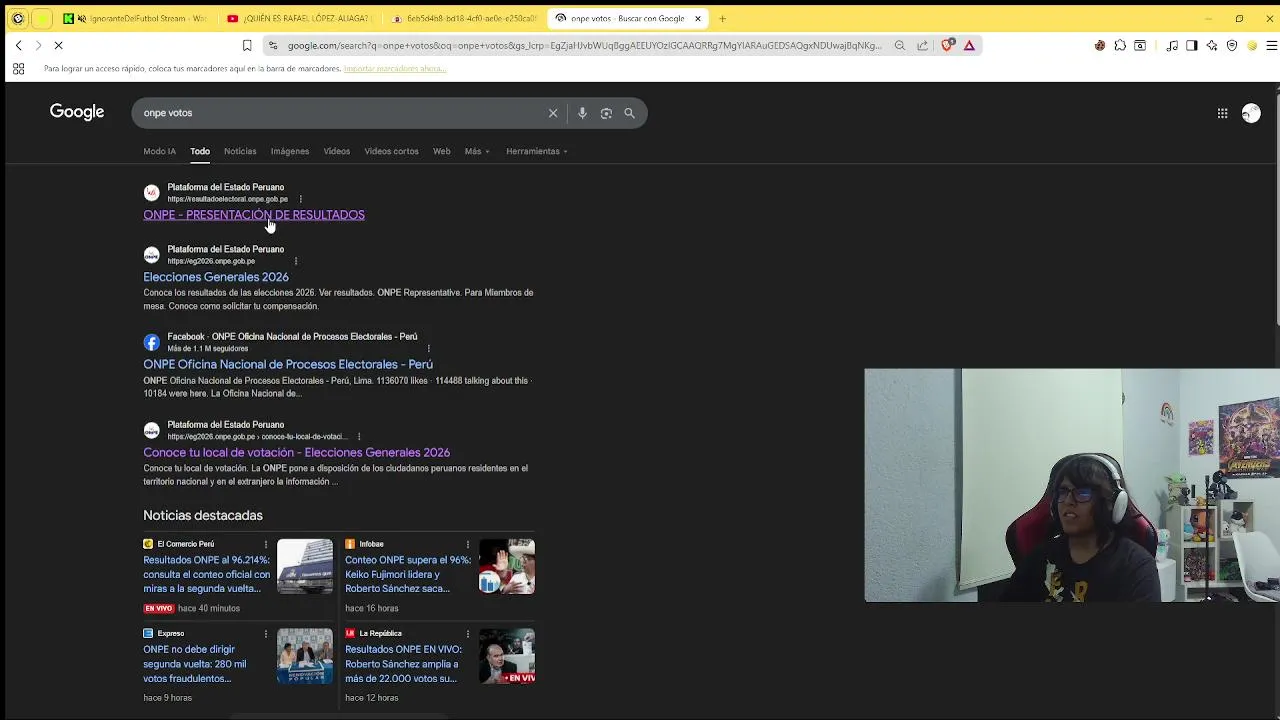Go to Google home via the logo

click(x=77, y=112)
